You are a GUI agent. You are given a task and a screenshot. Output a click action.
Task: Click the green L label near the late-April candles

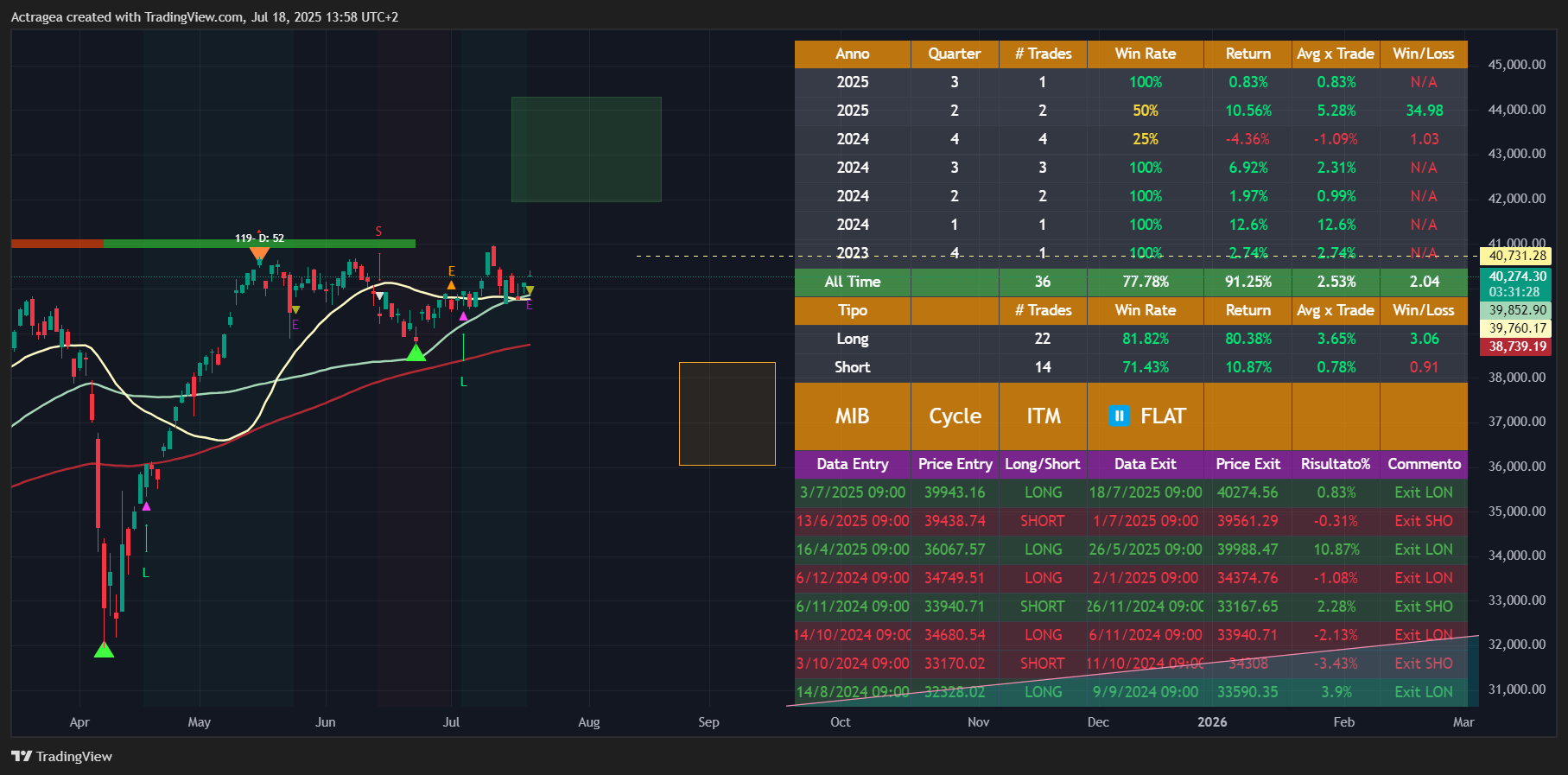click(146, 573)
